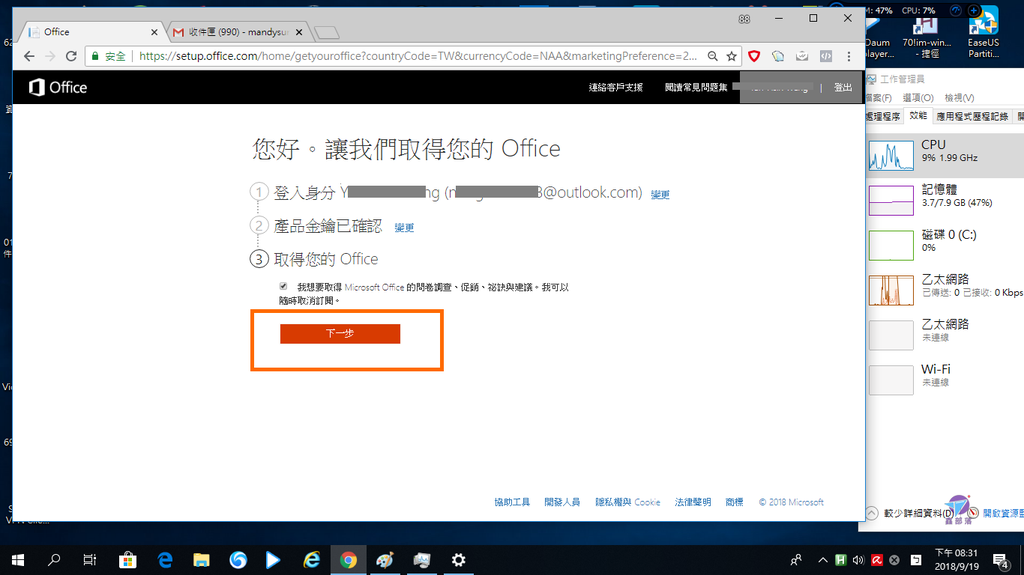1024x575 pixels.
Task: Click the orange 下一步 button
Action: [x=340, y=333]
